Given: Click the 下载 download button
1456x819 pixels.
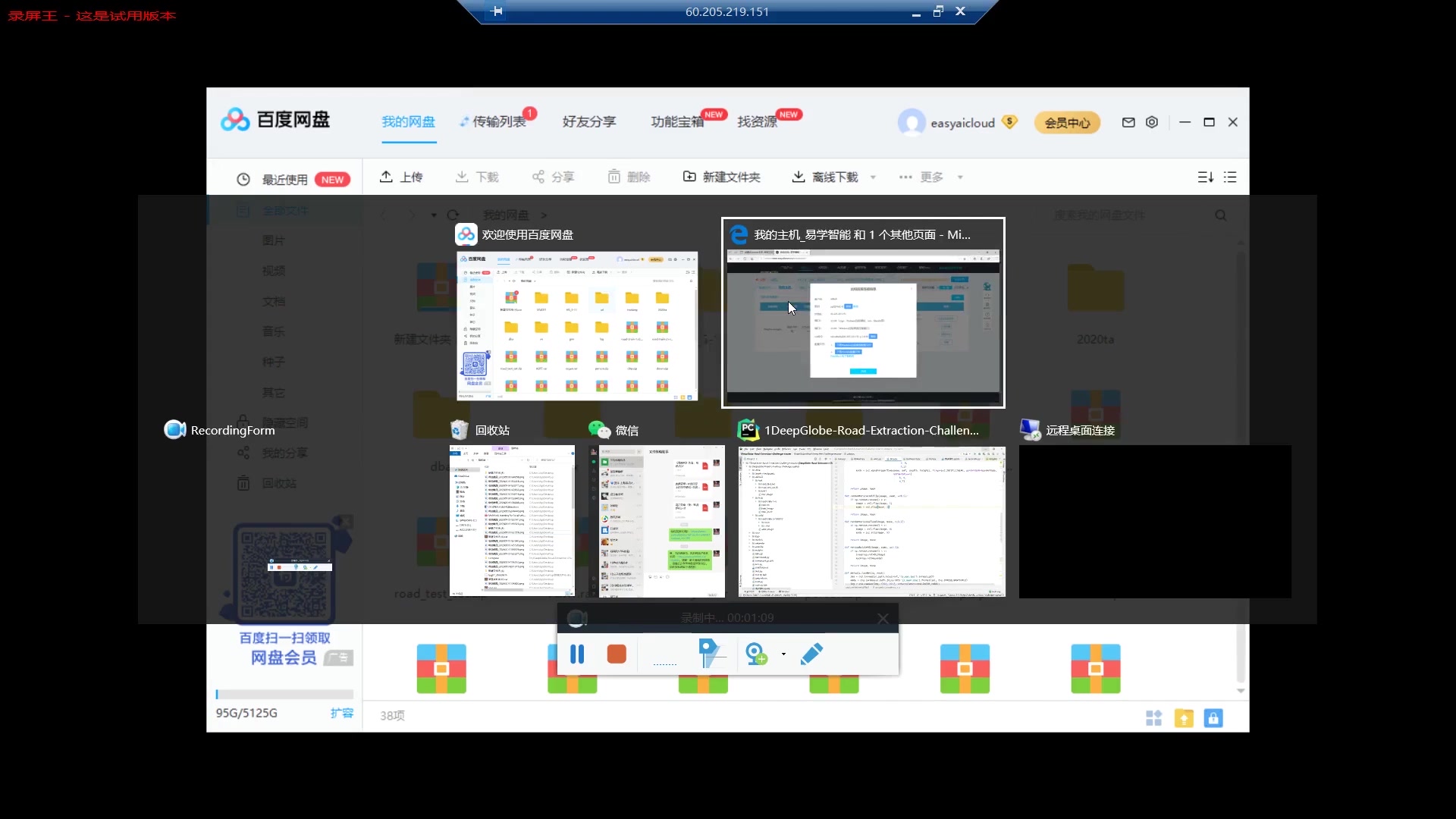Looking at the screenshot, I should click(477, 177).
